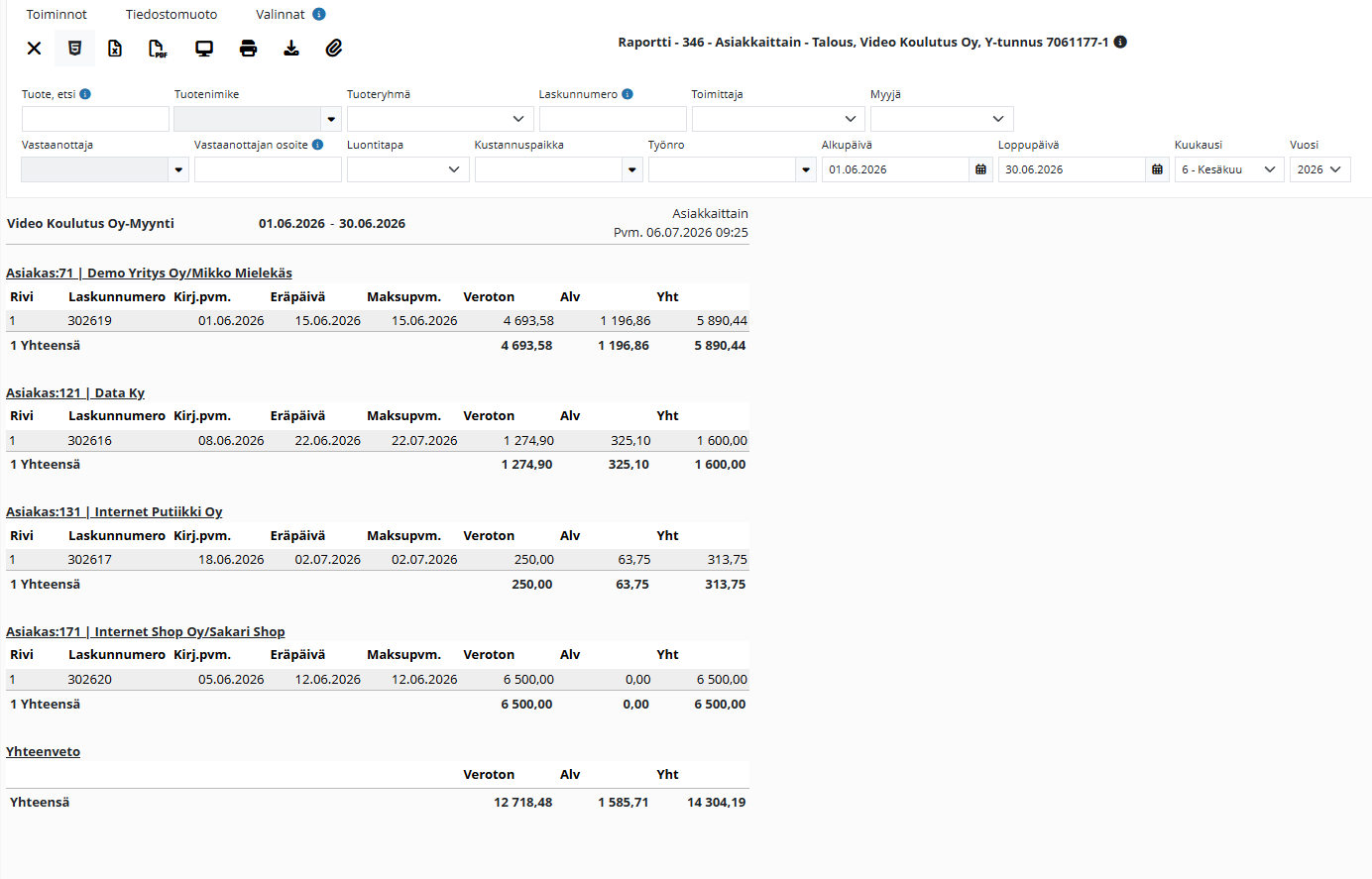Open the Kuukausi month dropdown
Image resolution: width=1372 pixels, height=879 pixels.
pyautogui.click(x=1229, y=169)
